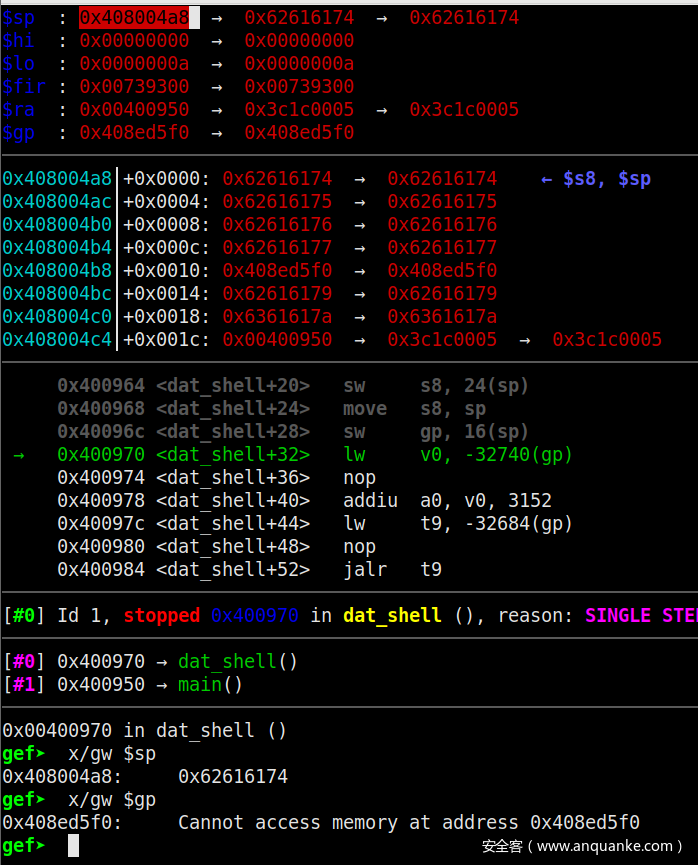The width and height of the screenshot is (698, 865).
Task: Click the '← $s8, $sp' stack annotation
Action: [x=596, y=179]
